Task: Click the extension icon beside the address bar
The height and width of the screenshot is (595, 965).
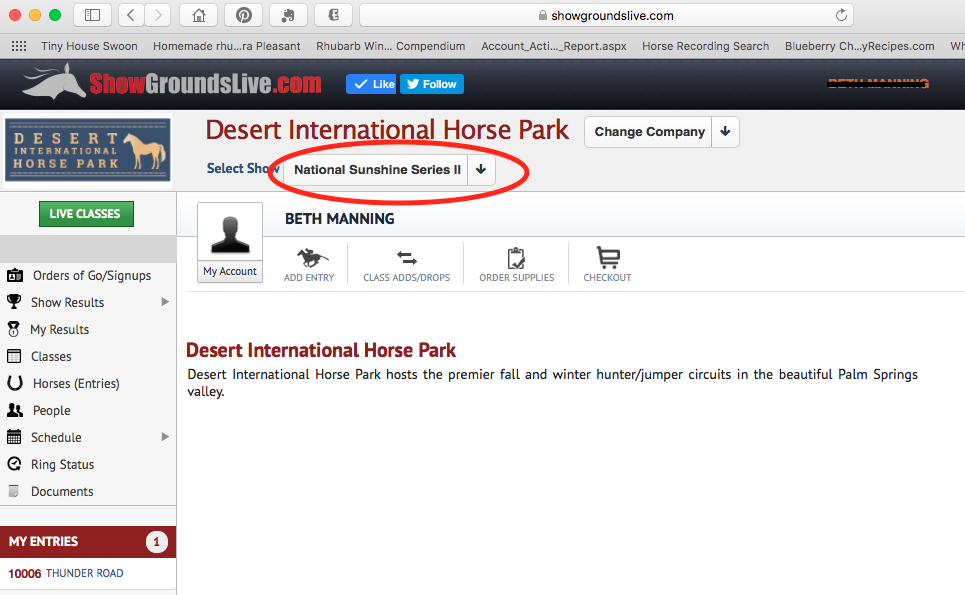Action: 334,15
